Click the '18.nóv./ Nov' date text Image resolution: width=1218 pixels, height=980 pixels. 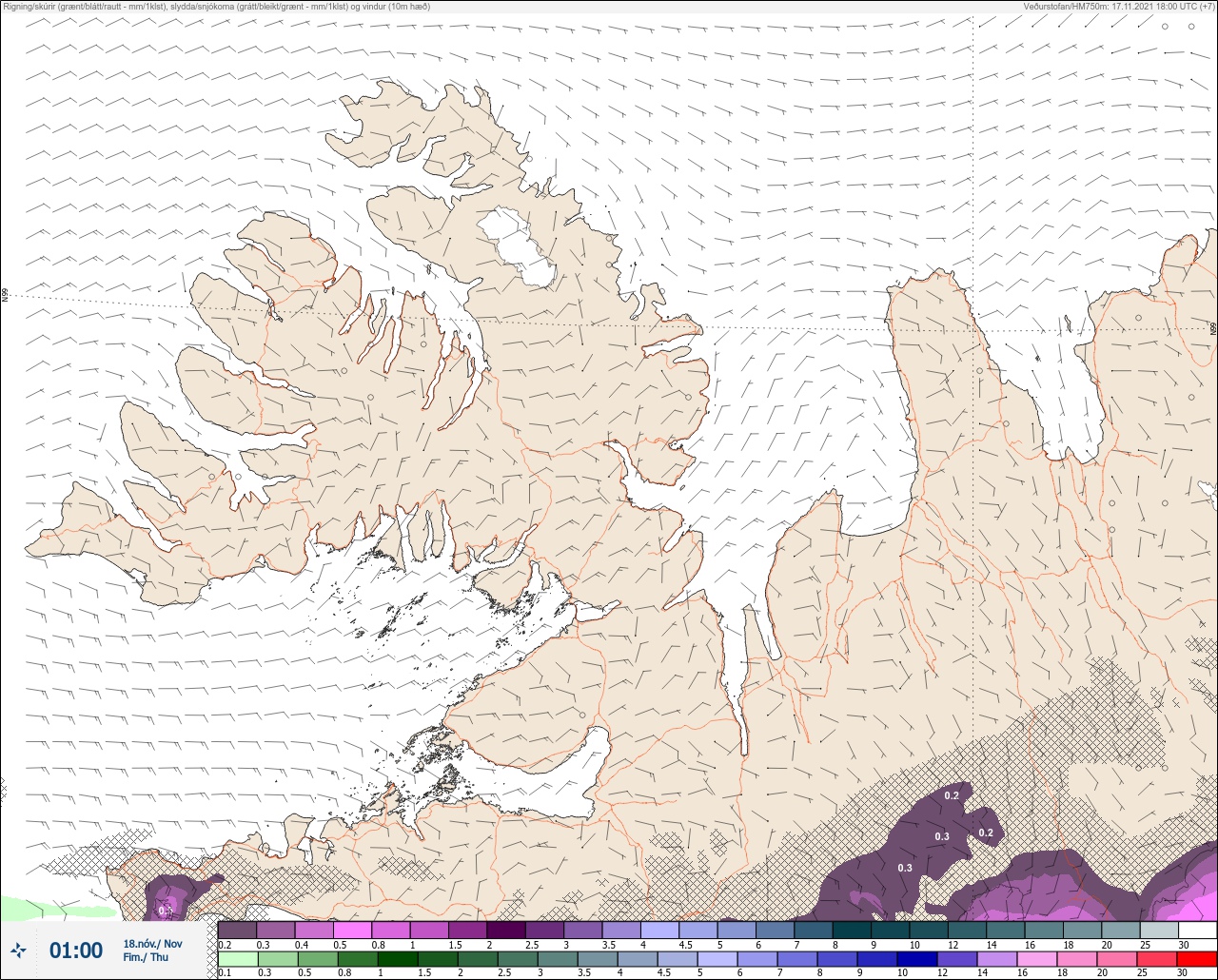[152, 944]
